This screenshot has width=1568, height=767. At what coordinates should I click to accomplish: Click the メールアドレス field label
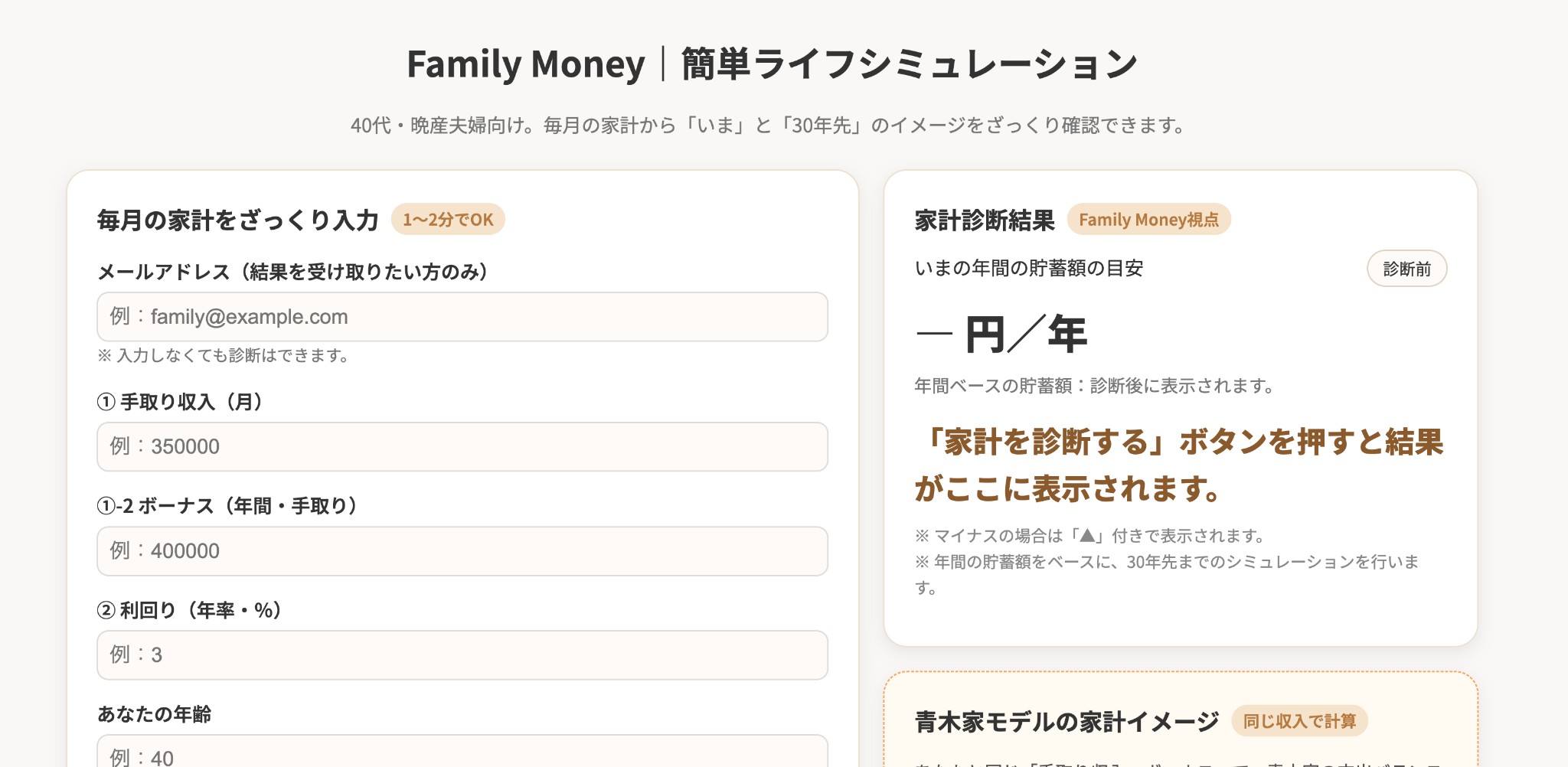[292, 272]
